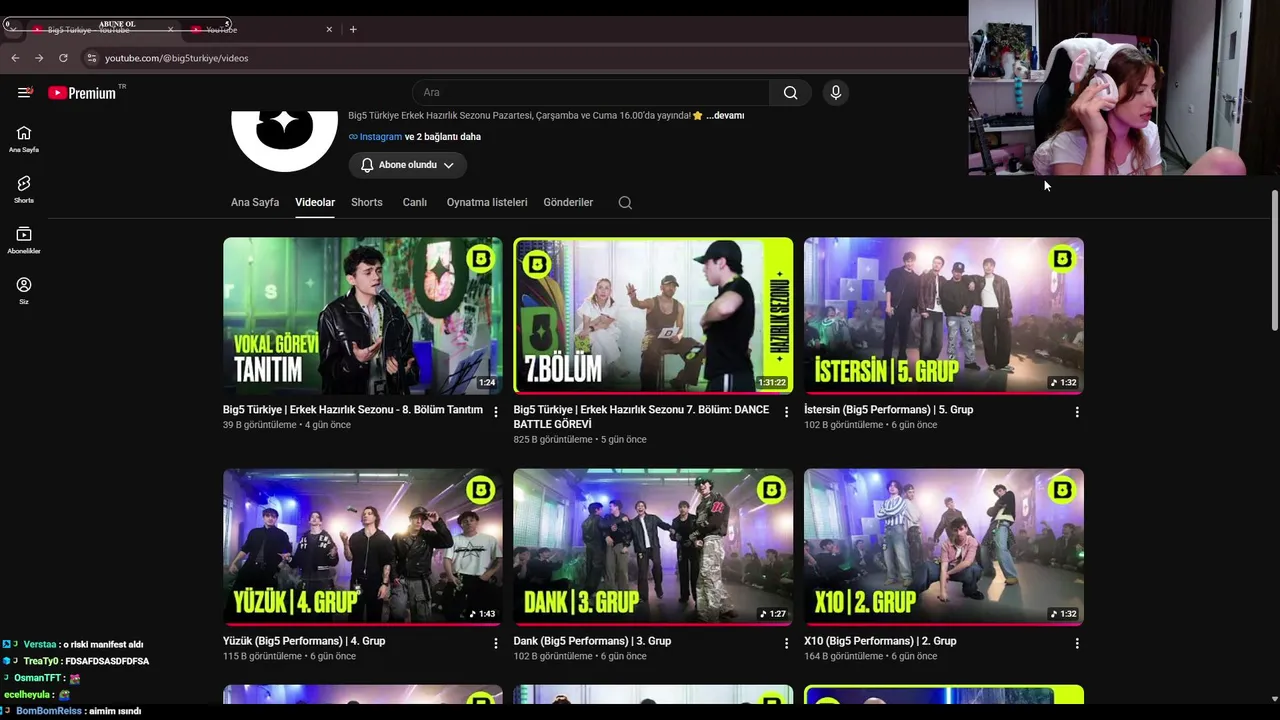1280x720 pixels.
Task: Open the Oynatma listeleri tab
Action: 487,202
